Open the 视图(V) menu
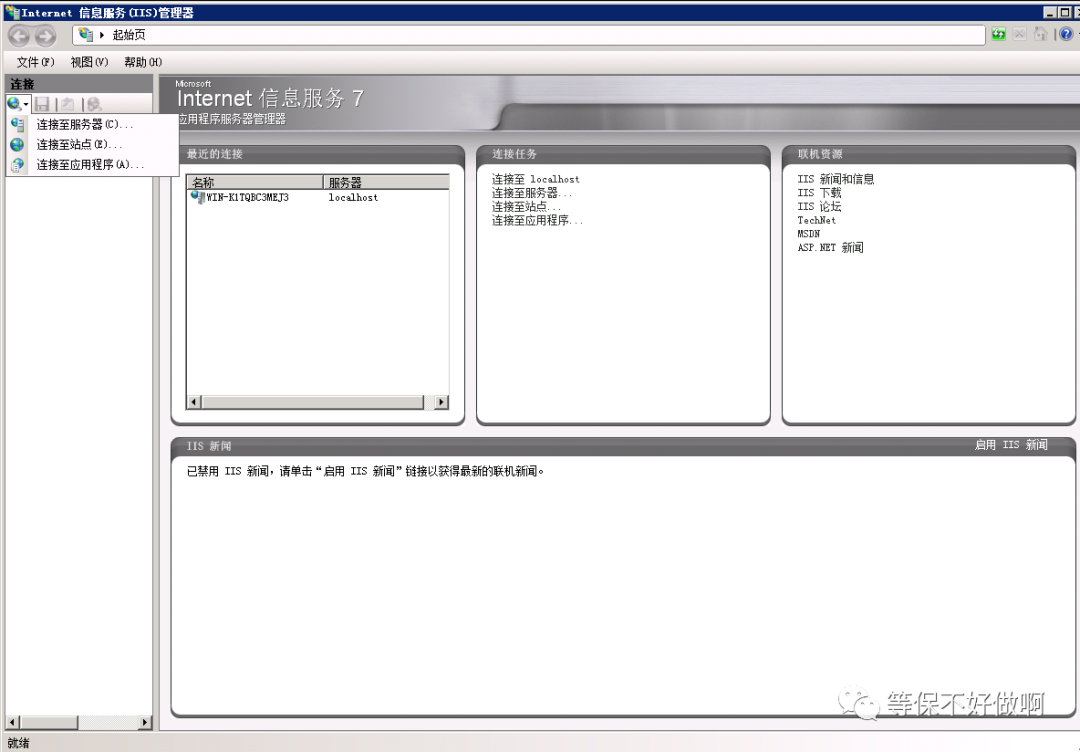Image resolution: width=1080 pixels, height=752 pixels. click(90, 62)
